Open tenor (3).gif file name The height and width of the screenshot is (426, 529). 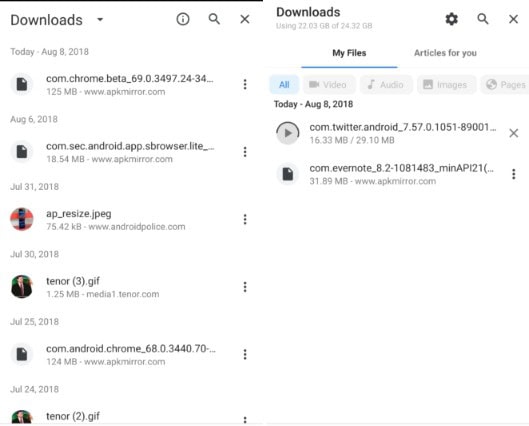point(73,281)
